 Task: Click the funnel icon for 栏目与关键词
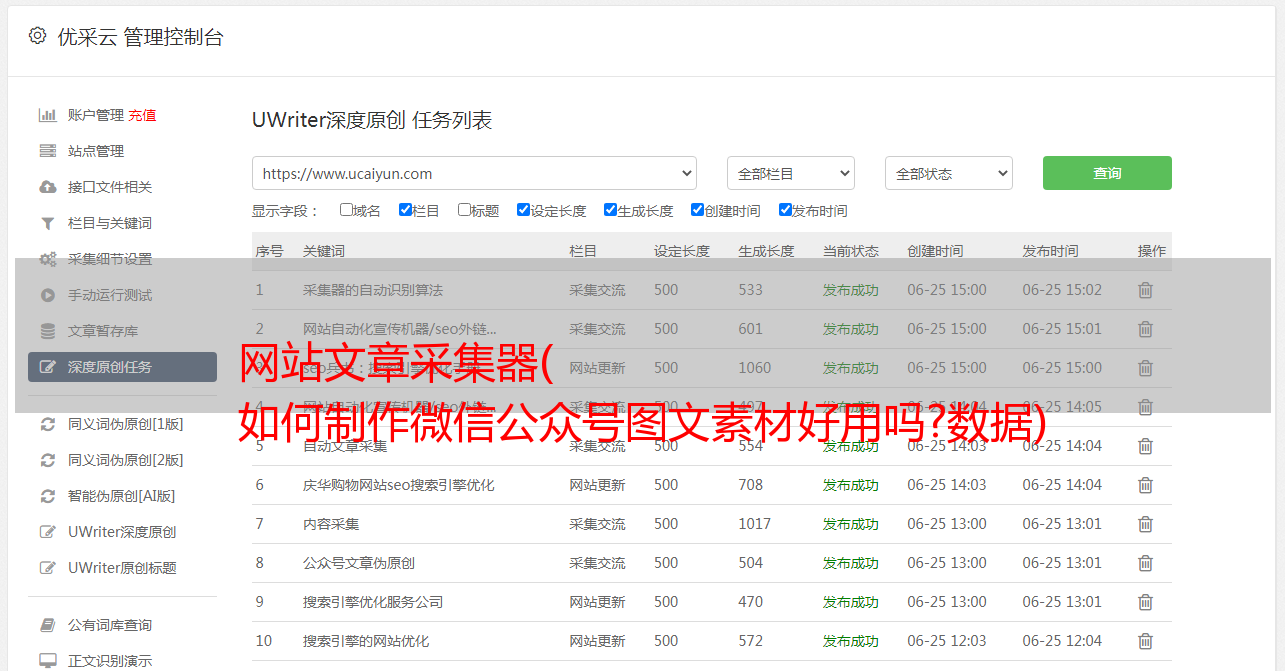coord(47,223)
